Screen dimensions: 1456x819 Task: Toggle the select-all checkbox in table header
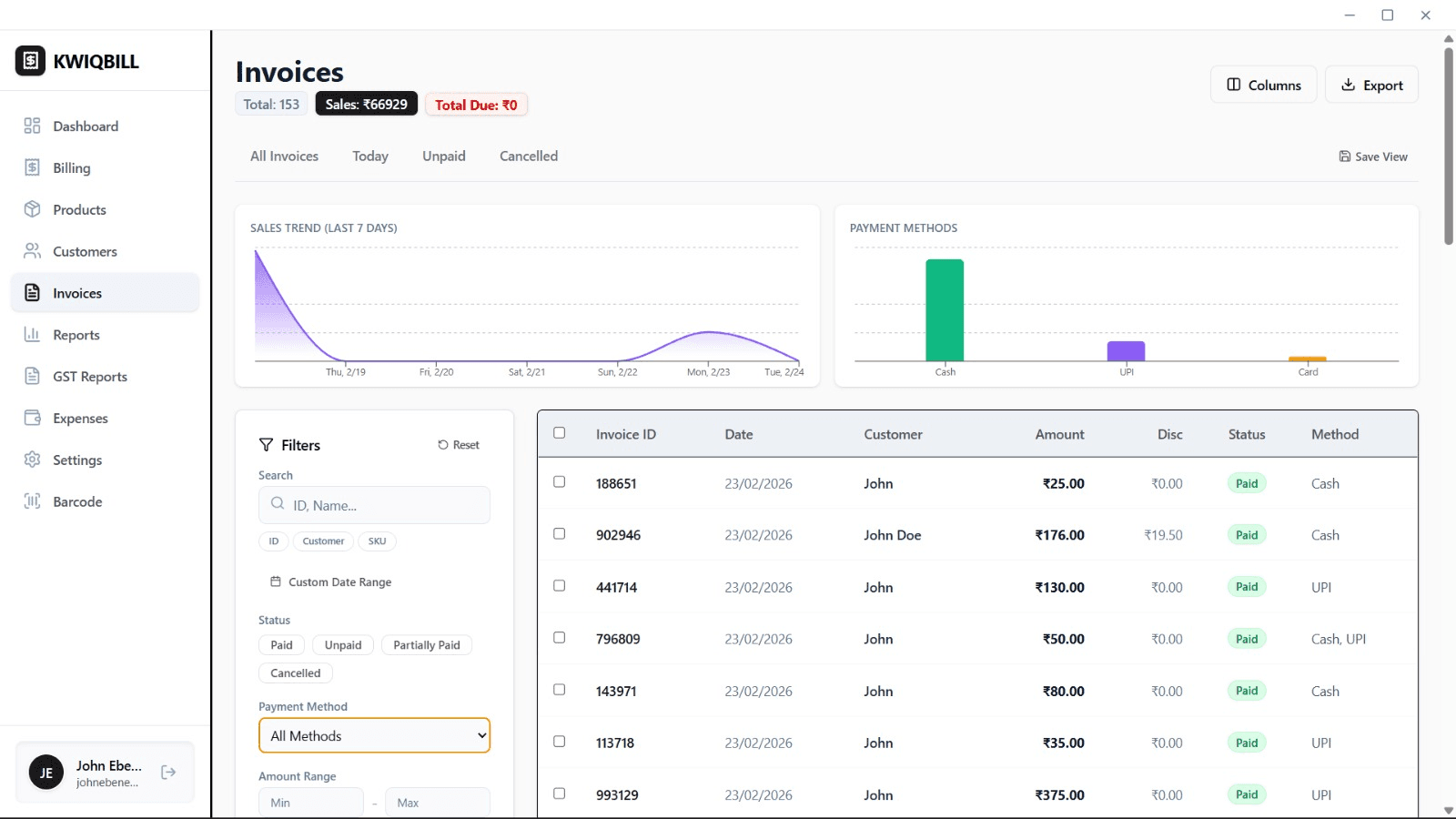[560, 433]
